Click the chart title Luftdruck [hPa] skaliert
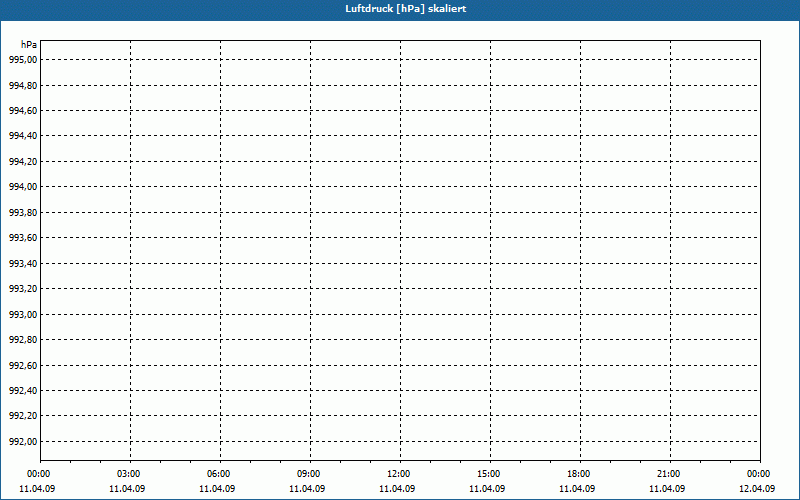800x500 pixels. (399, 8)
